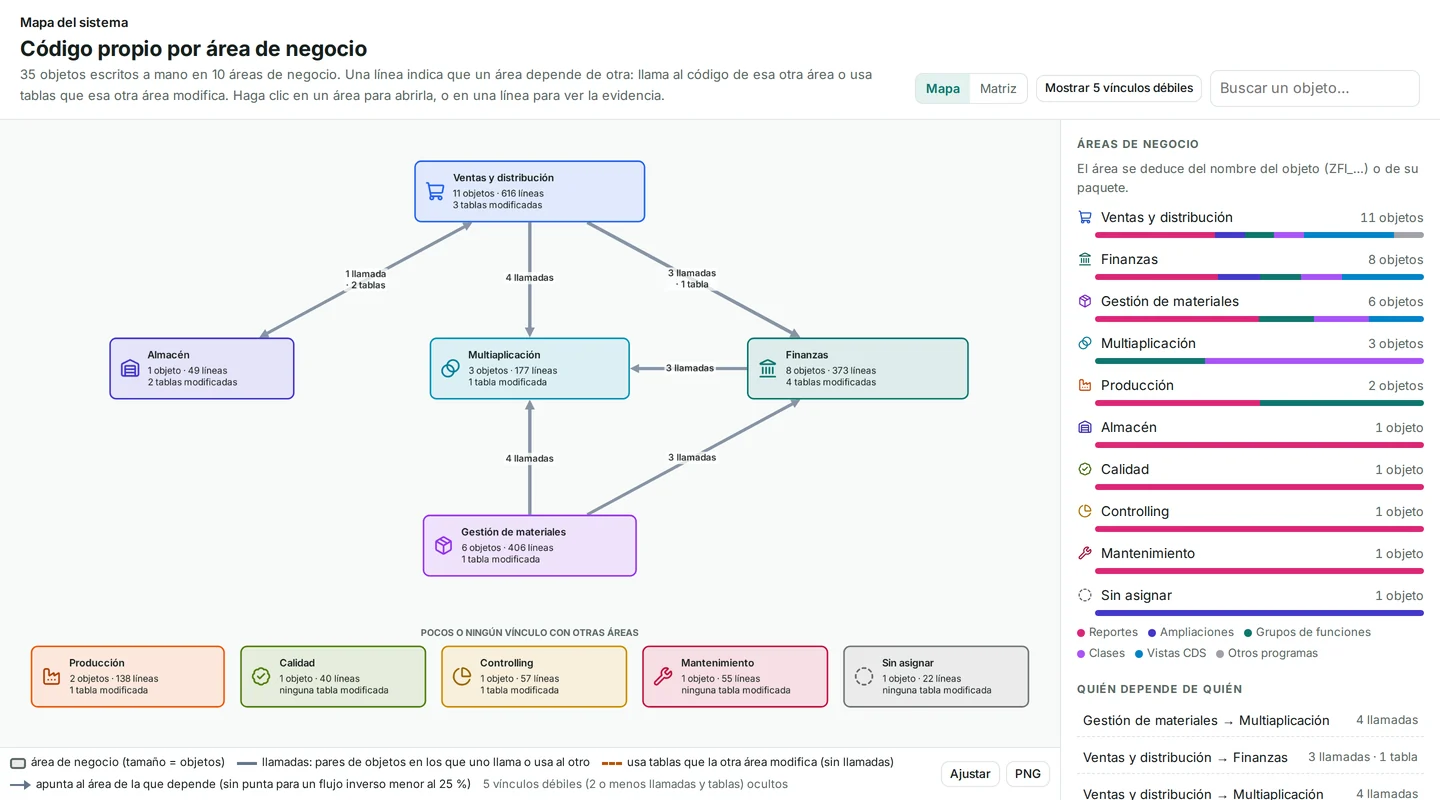Click the 'Controlling' label in the sidebar list

click(1135, 511)
